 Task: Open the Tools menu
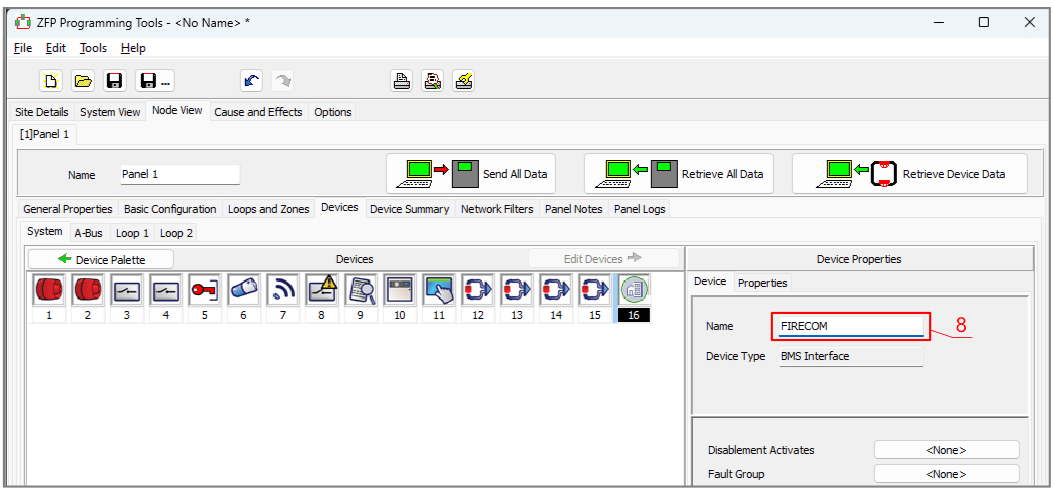(93, 48)
